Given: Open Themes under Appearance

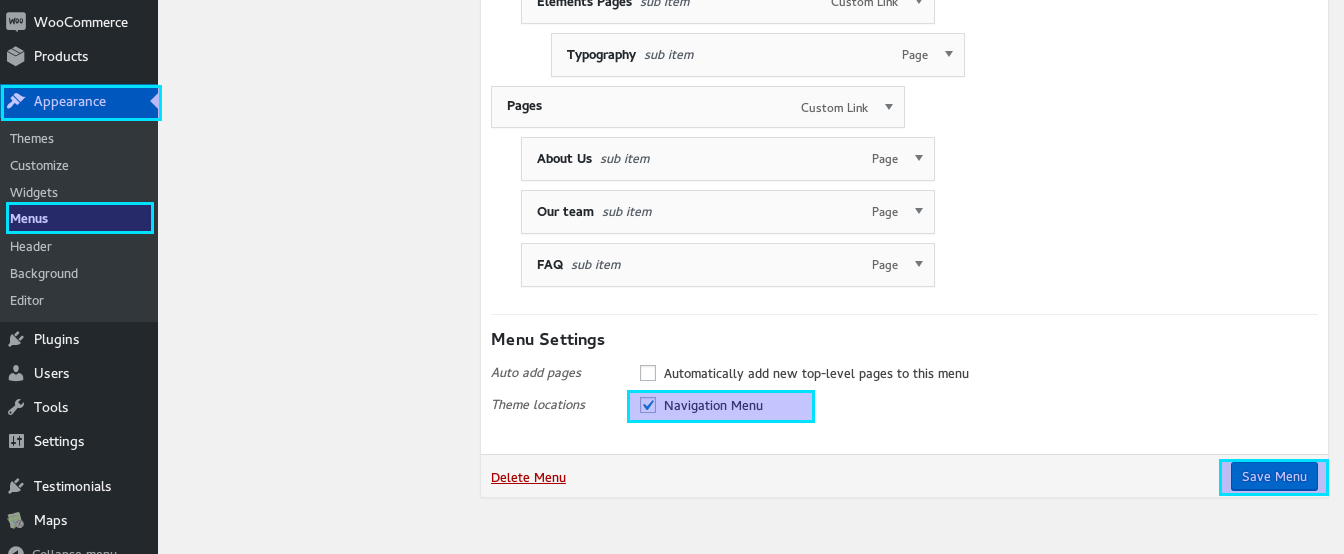Looking at the screenshot, I should (x=32, y=139).
